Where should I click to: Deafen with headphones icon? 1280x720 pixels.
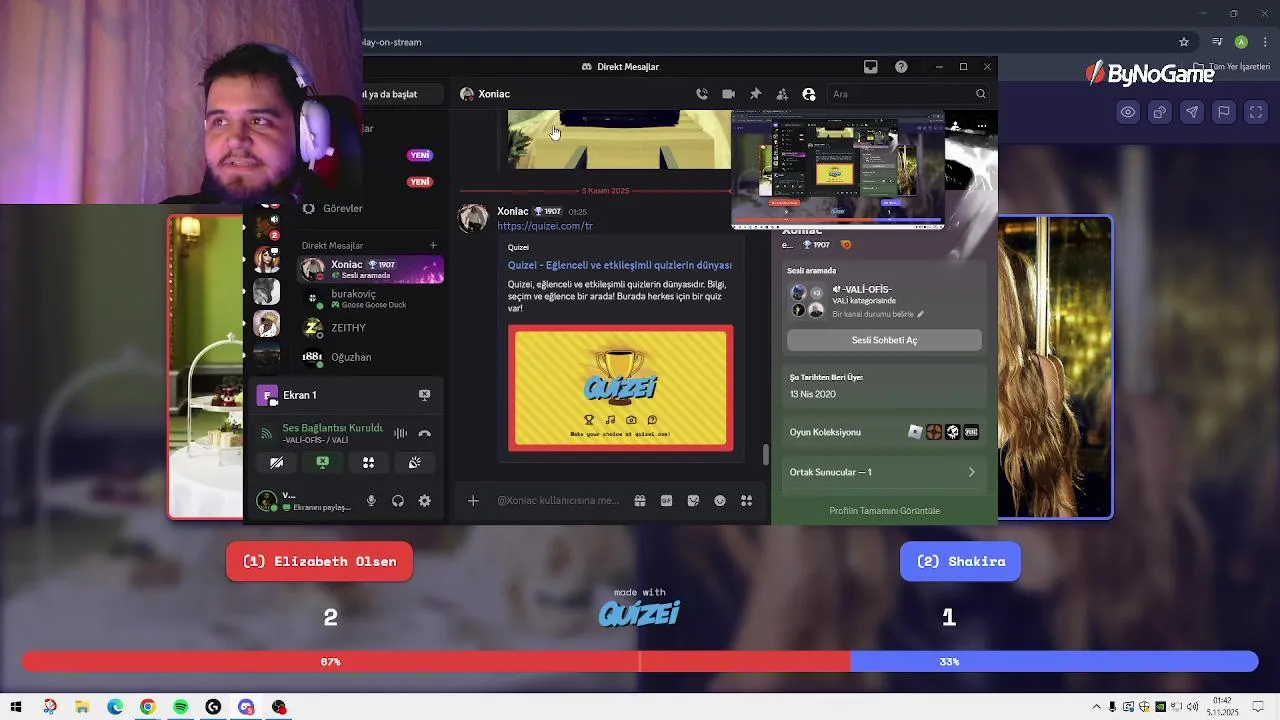point(398,501)
